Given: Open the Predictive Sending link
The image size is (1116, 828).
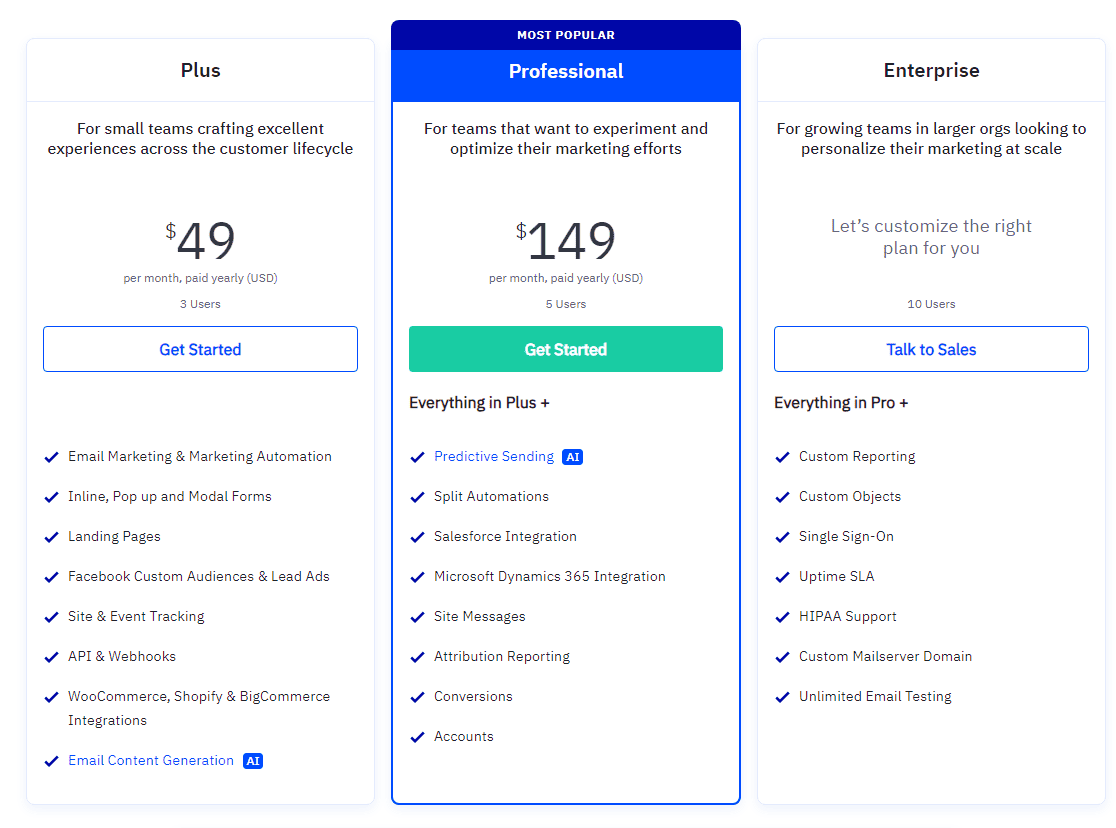Looking at the screenshot, I should click(x=494, y=457).
